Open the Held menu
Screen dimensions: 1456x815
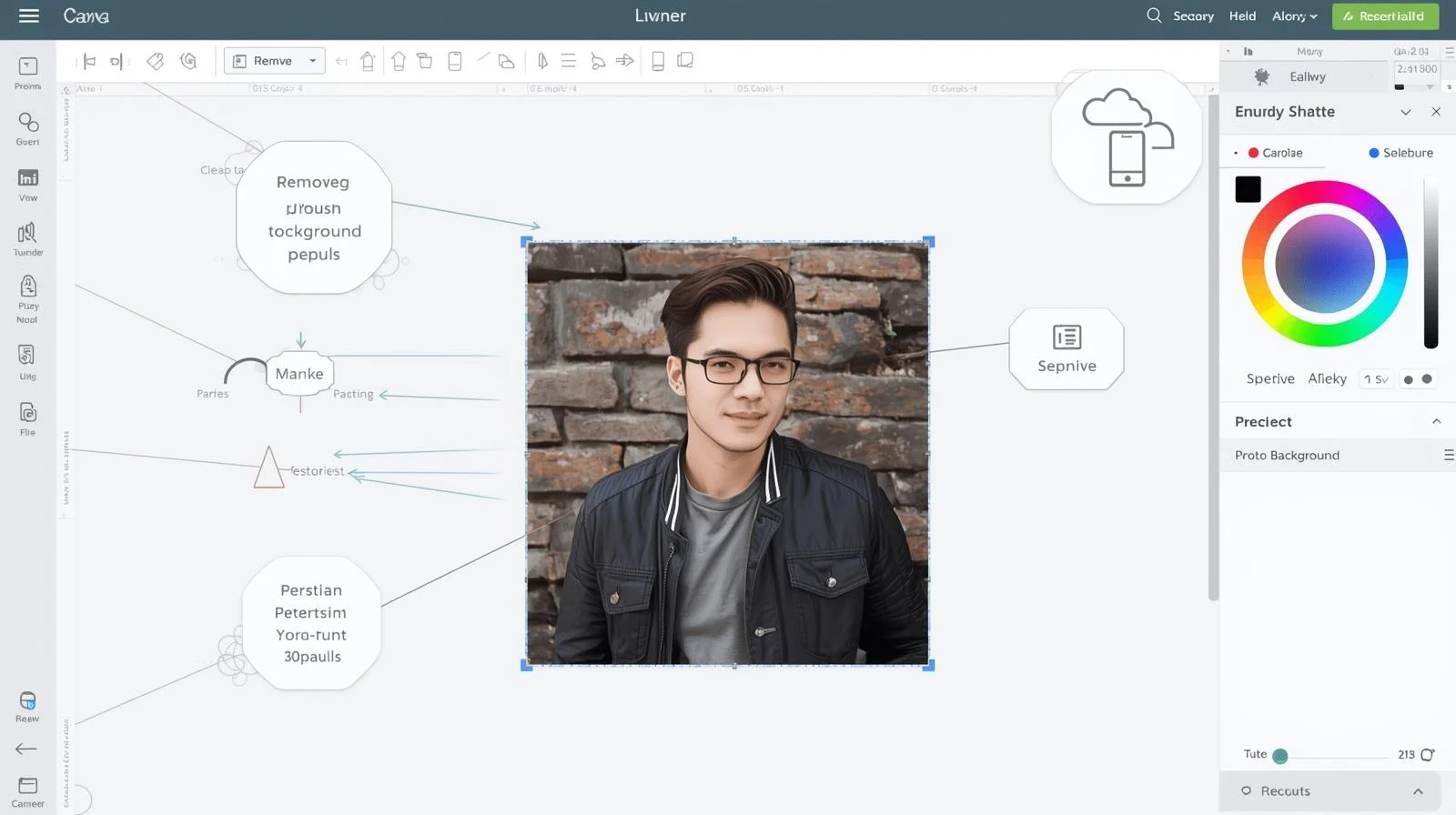click(1242, 16)
